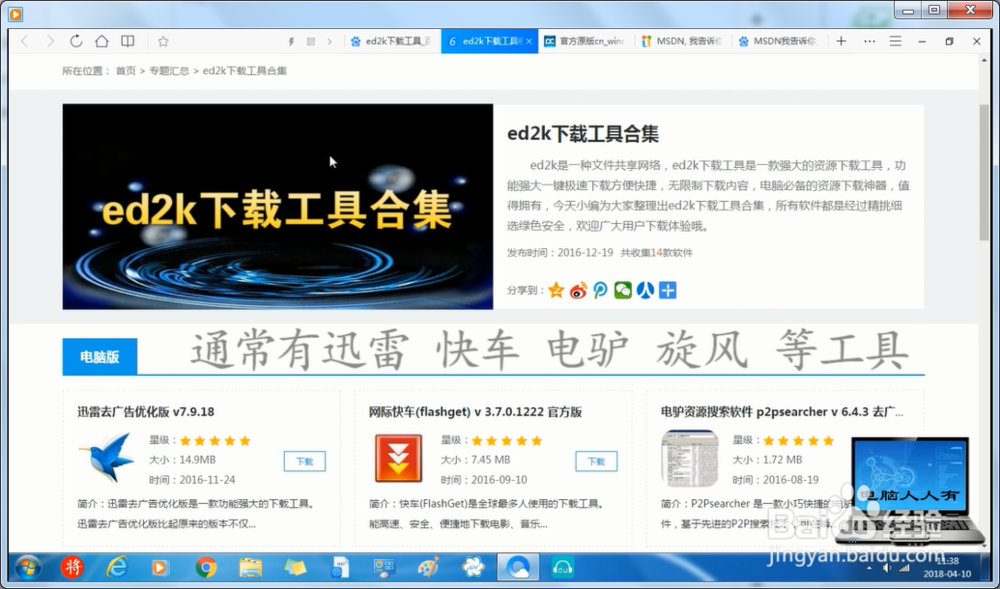Share to Sina Weibo
Viewport: 1000px width, 589px height.
(578, 290)
